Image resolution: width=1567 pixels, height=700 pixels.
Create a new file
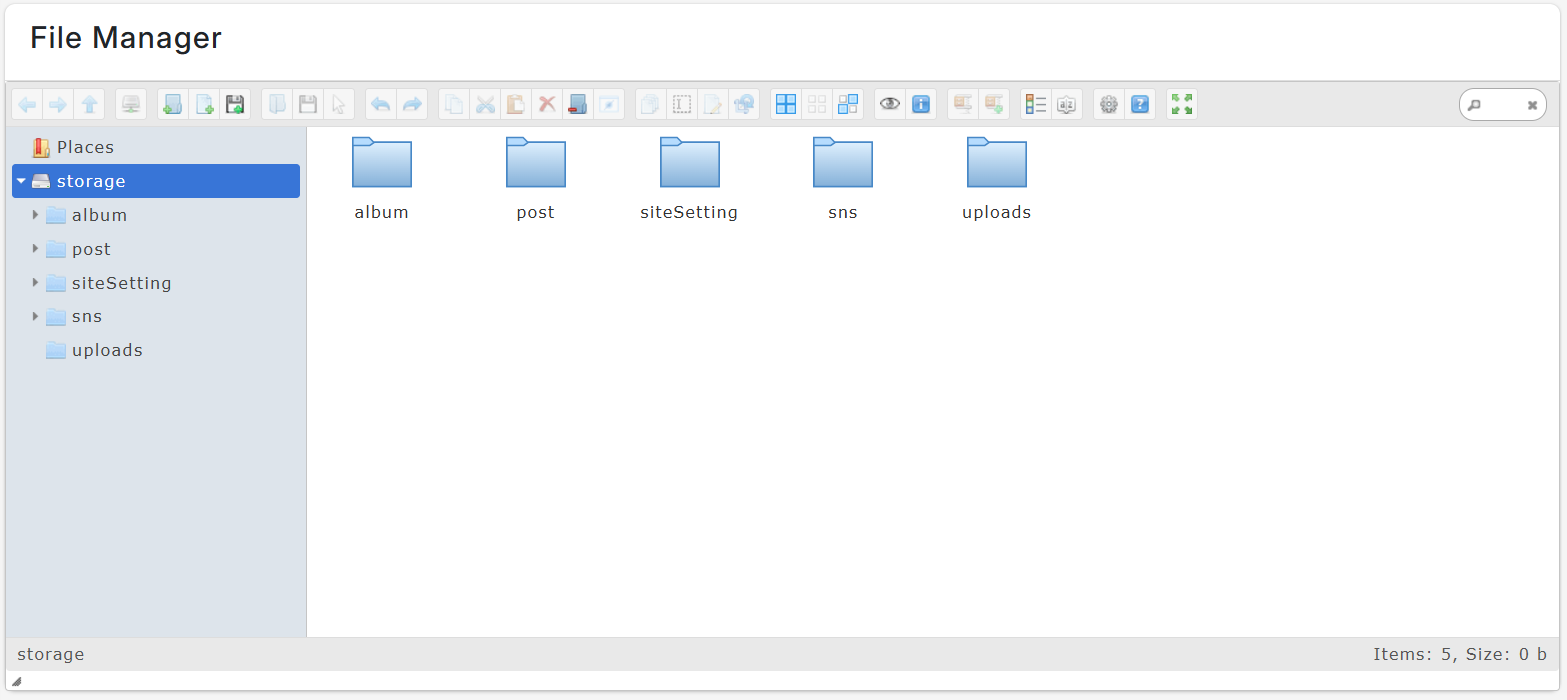(204, 104)
